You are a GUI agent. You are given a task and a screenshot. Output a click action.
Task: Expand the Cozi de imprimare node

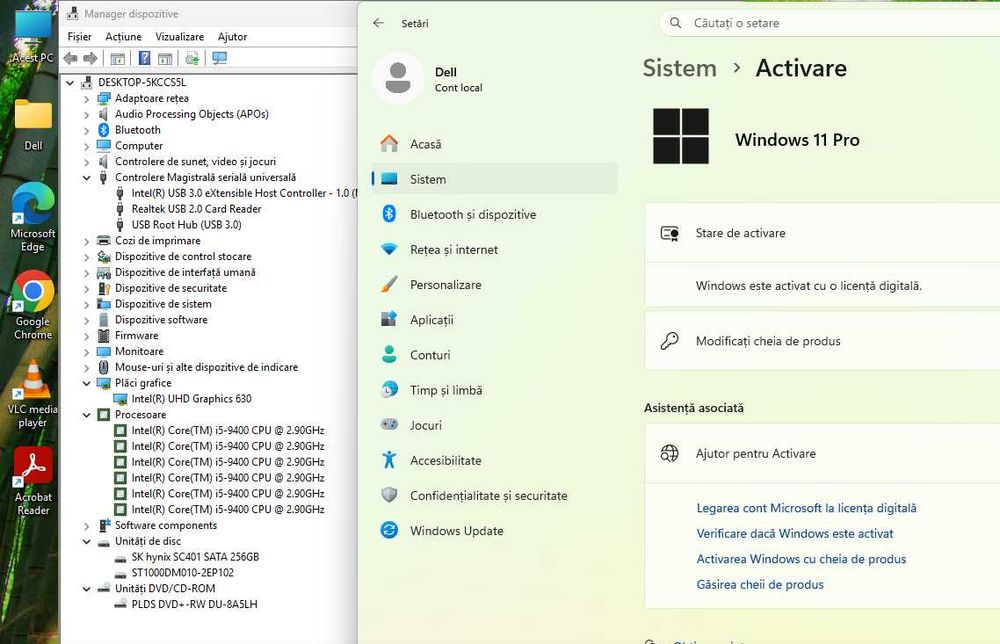click(87, 241)
